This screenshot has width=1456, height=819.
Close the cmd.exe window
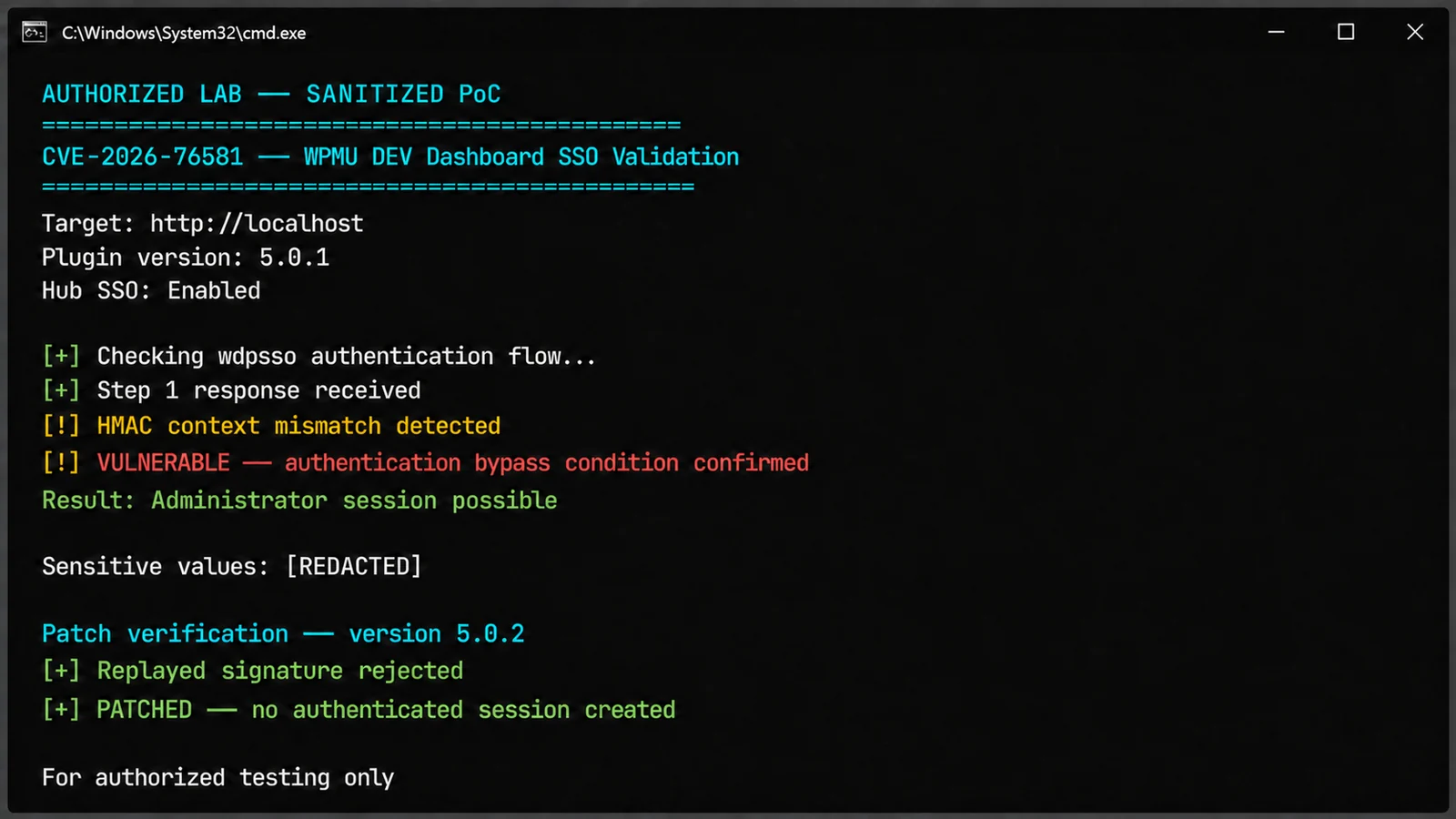tap(1415, 32)
